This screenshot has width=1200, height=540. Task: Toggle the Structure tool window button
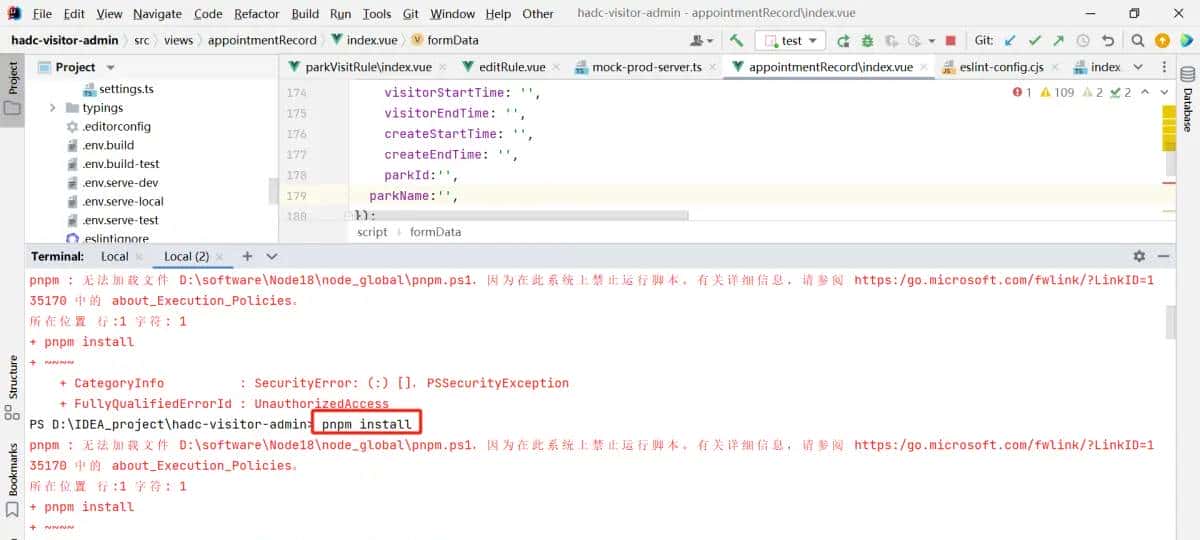pyautogui.click(x=12, y=386)
